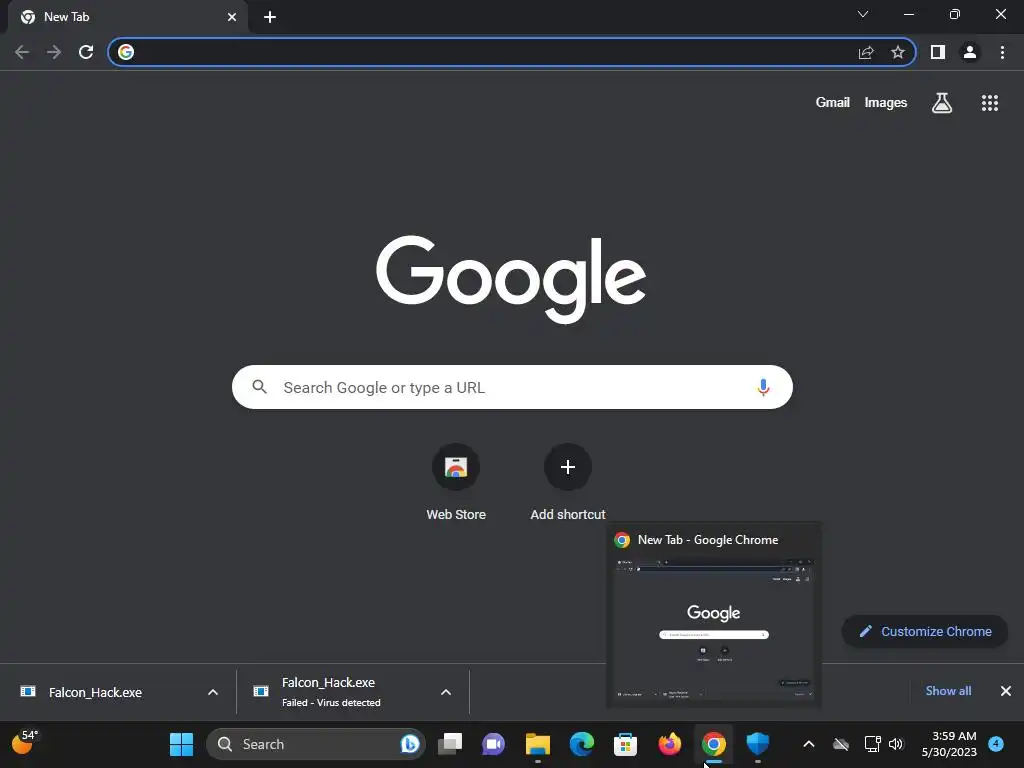1024x768 pixels.
Task: Go back with the back arrow
Action: click(22, 52)
